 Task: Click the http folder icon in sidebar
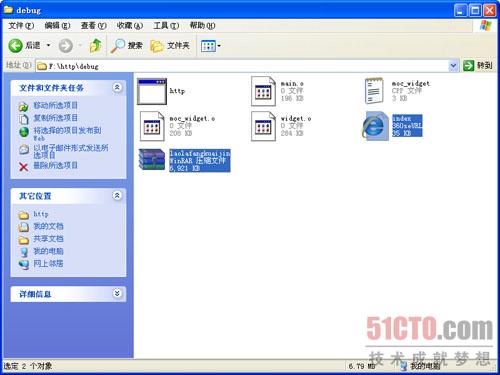point(24,215)
